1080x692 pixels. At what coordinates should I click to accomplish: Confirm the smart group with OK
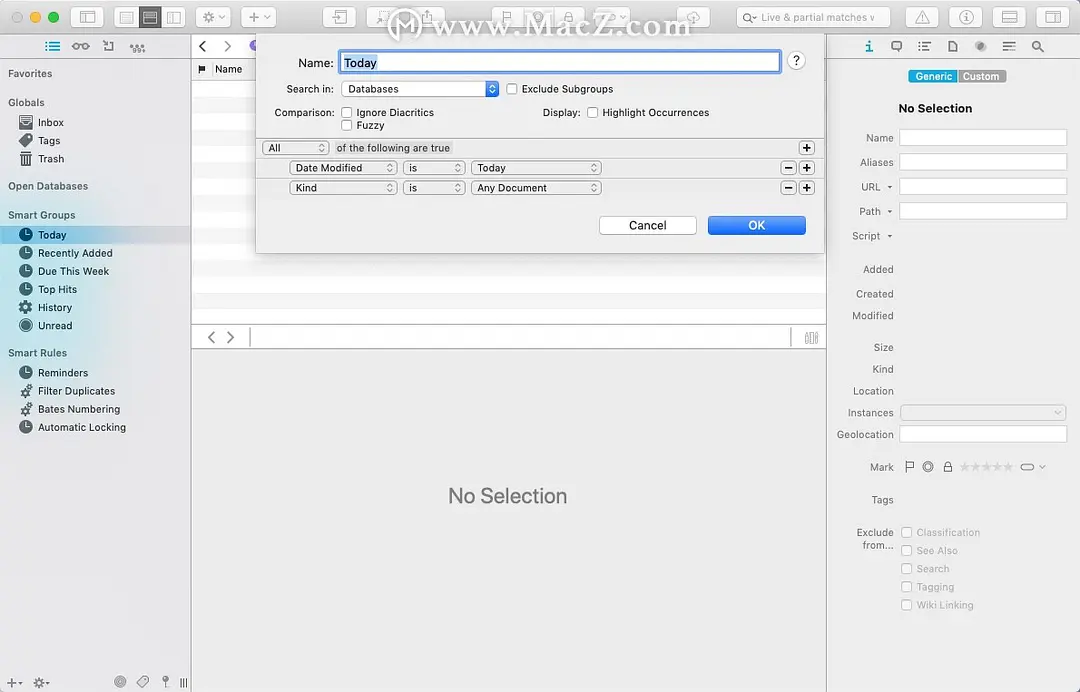point(756,225)
